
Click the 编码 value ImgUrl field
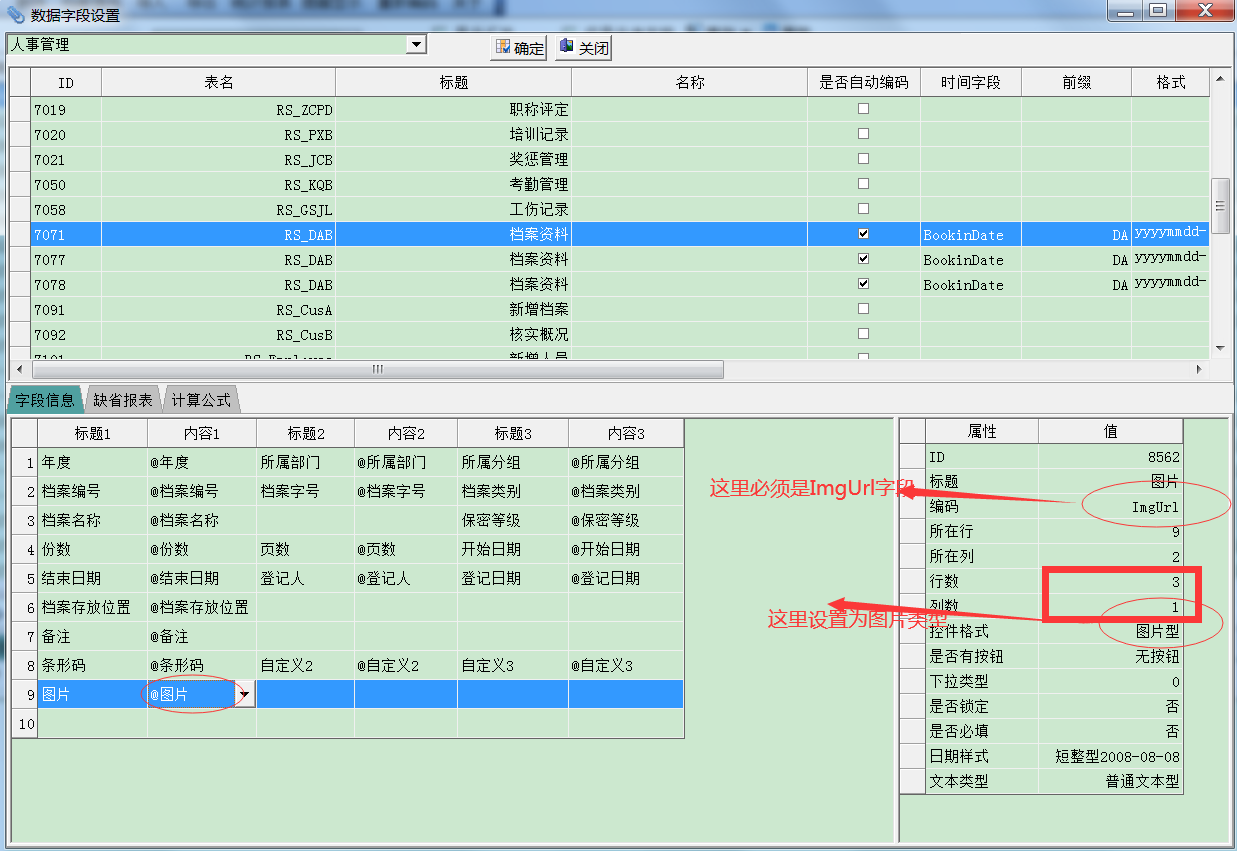click(x=1110, y=507)
